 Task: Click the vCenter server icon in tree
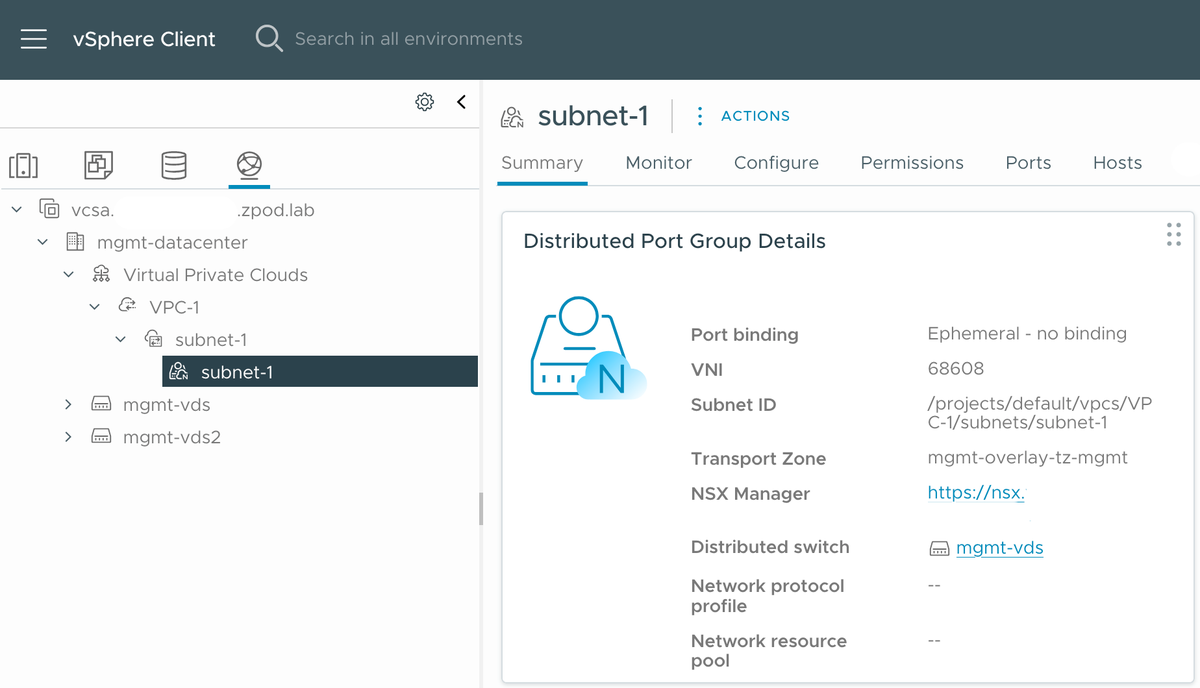pyautogui.click(x=49, y=210)
